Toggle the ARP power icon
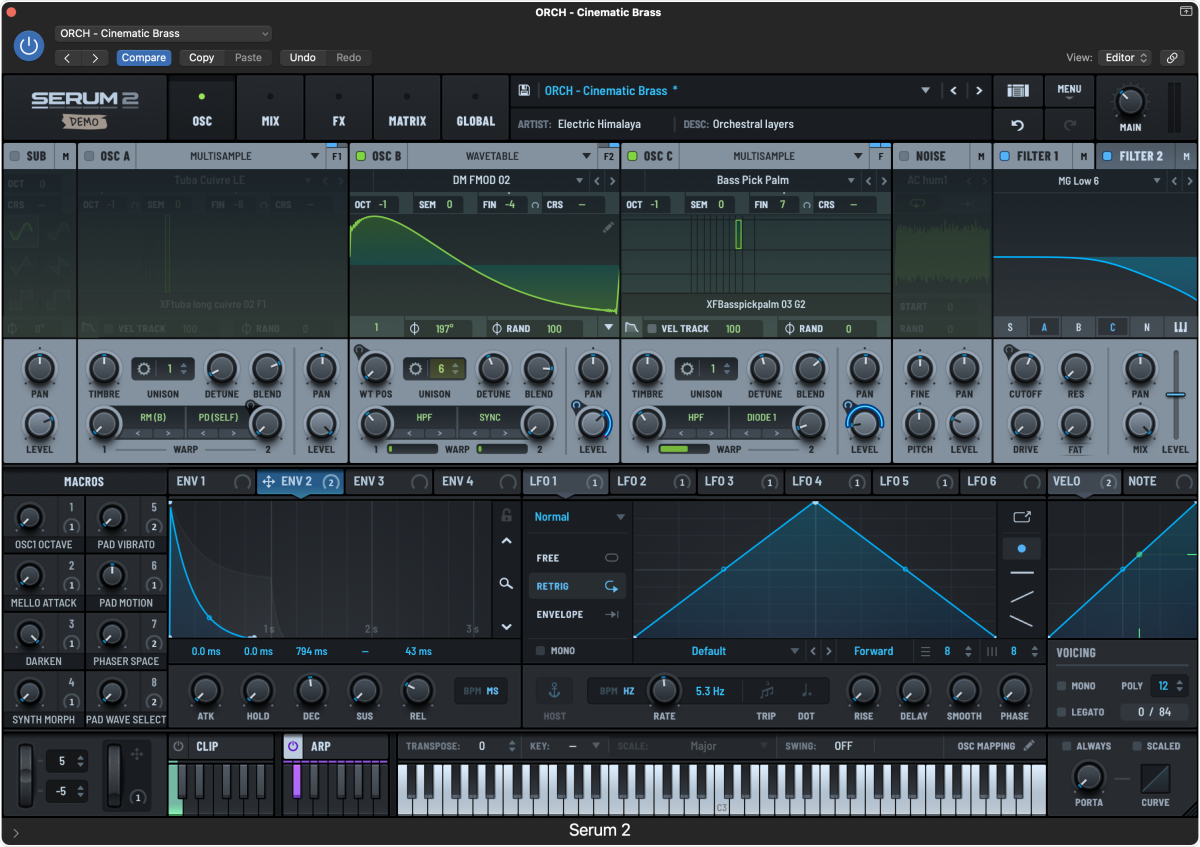The width and height of the screenshot is (1200, 847). (293, 746)
